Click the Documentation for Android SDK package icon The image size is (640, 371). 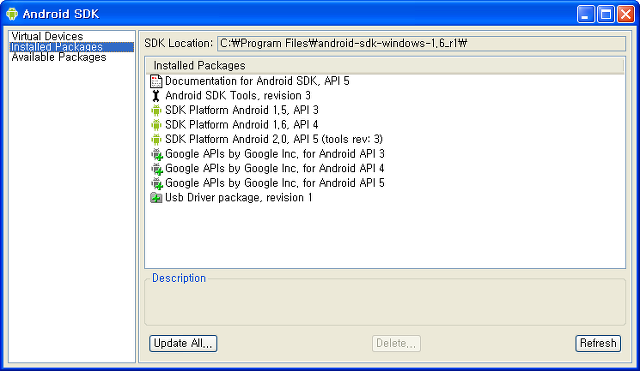156,81
